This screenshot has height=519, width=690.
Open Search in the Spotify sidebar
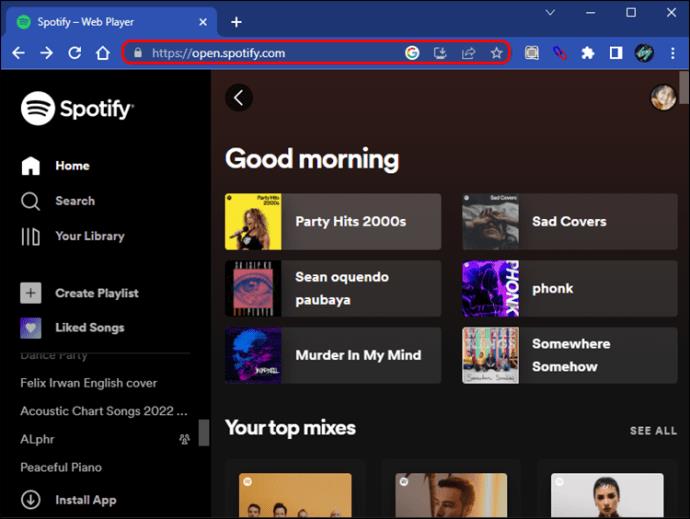(x=58, y=201)
